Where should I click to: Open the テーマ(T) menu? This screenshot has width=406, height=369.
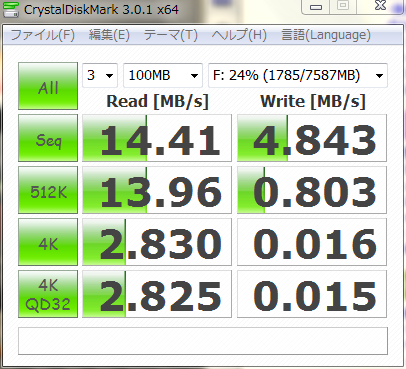point(171,35)
